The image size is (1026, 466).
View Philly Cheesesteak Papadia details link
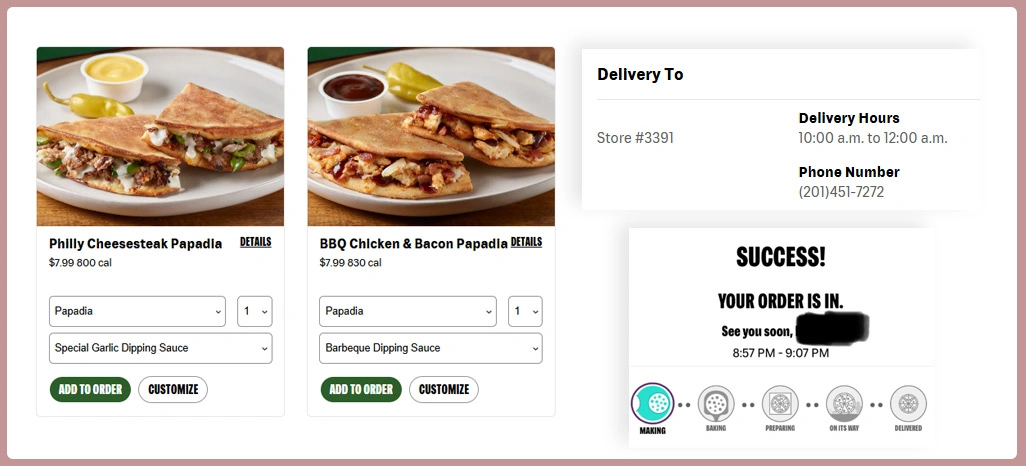pyautogui.click(x=255, y=242)
